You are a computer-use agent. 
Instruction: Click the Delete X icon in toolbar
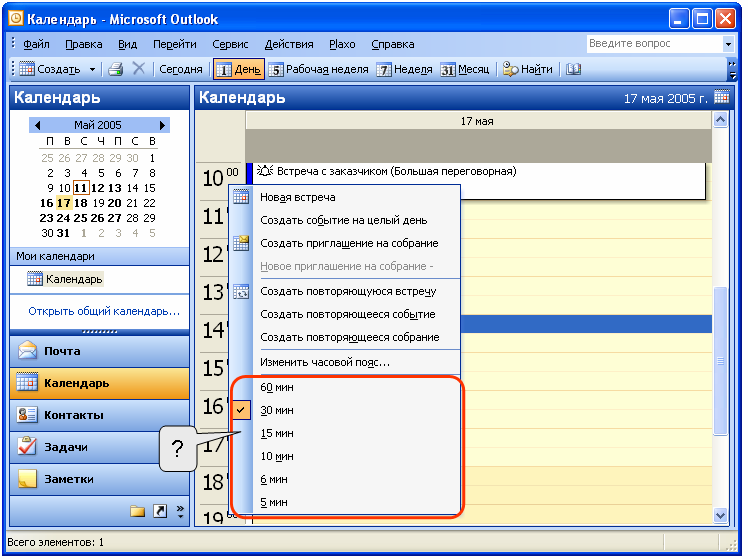(139, 69)
